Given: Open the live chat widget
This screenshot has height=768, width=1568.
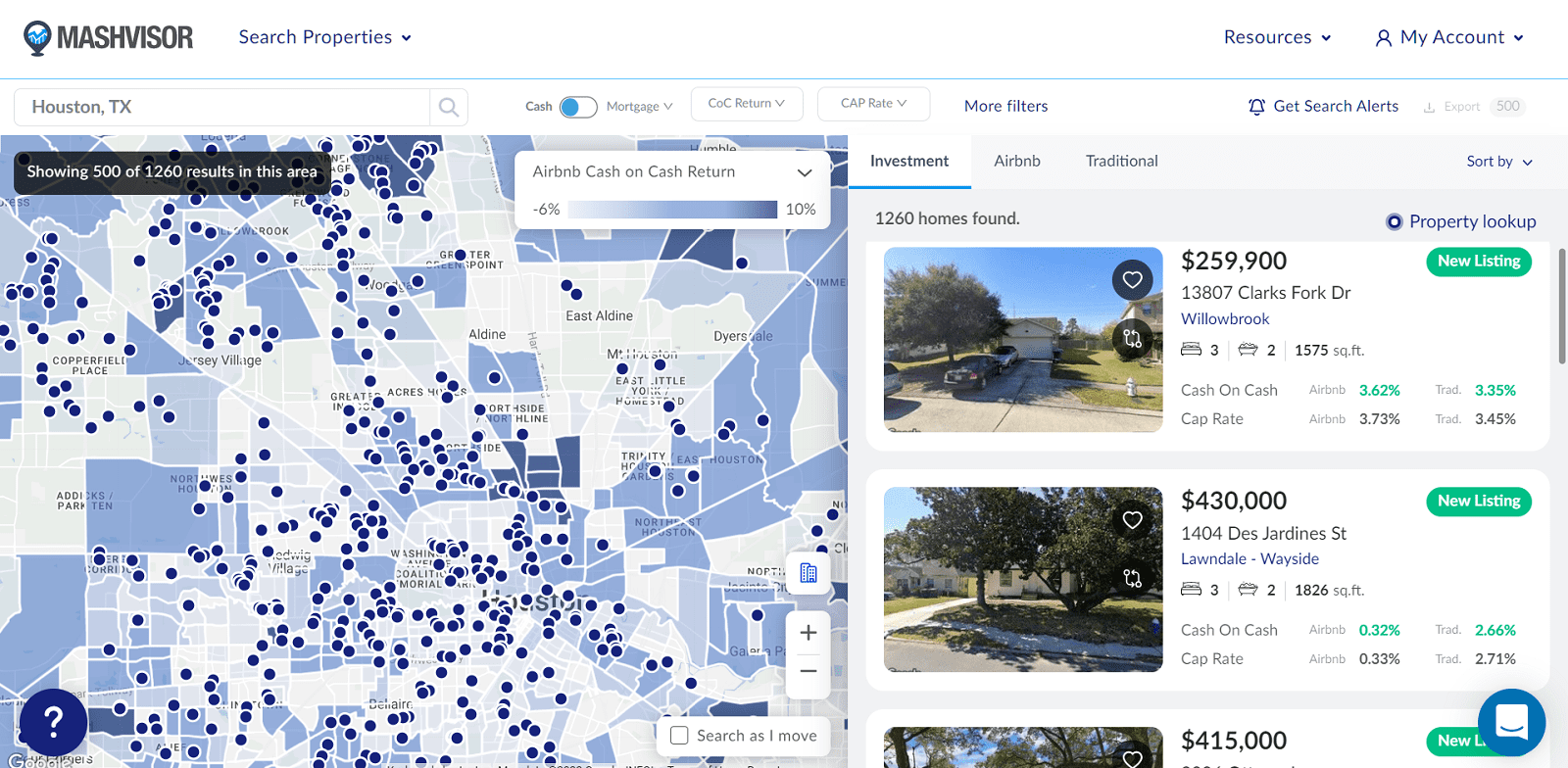Looking at the screenshot, I should pyautogui.click(x=1511, y=723).
